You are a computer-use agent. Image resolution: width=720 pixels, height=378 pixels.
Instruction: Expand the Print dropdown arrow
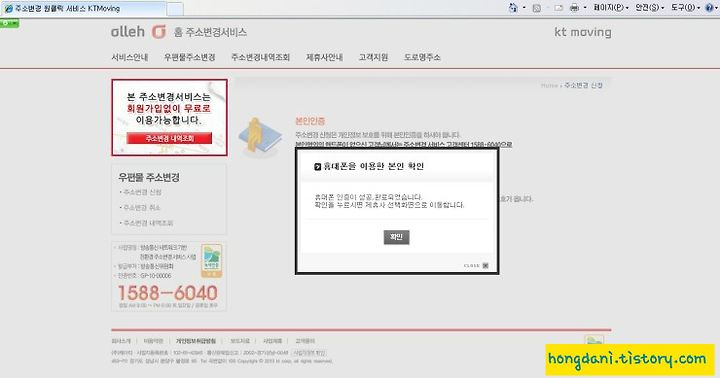pos(585,7)
